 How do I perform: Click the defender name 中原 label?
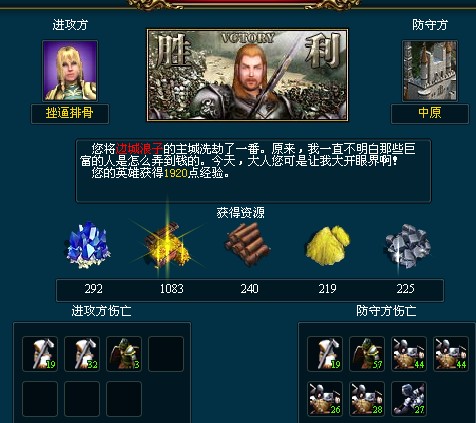tap(430, 113)
